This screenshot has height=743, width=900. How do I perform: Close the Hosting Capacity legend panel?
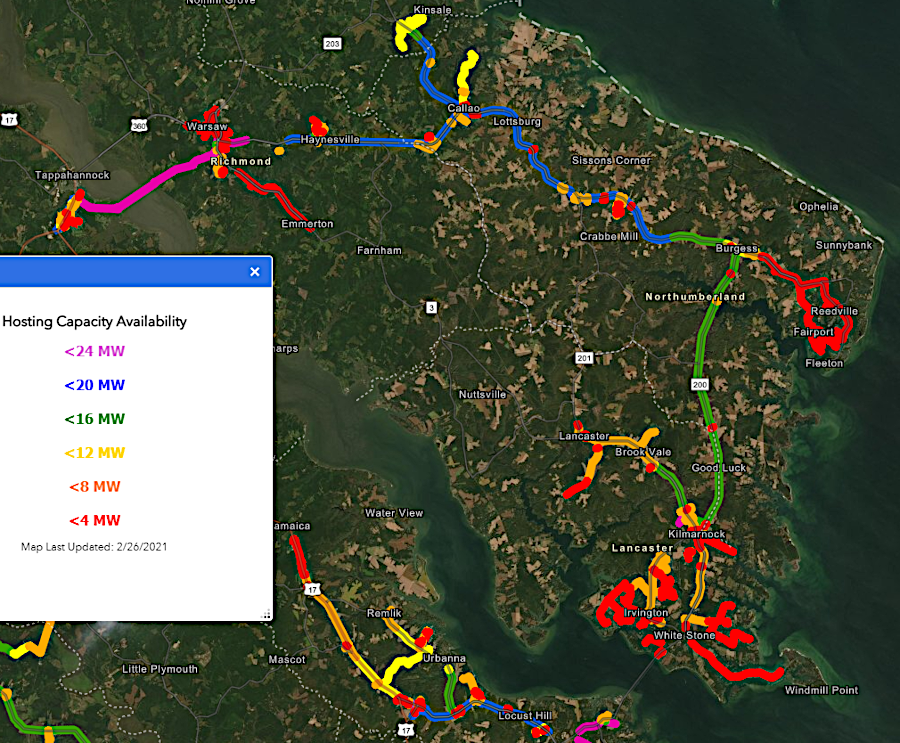tap(255, 271)
